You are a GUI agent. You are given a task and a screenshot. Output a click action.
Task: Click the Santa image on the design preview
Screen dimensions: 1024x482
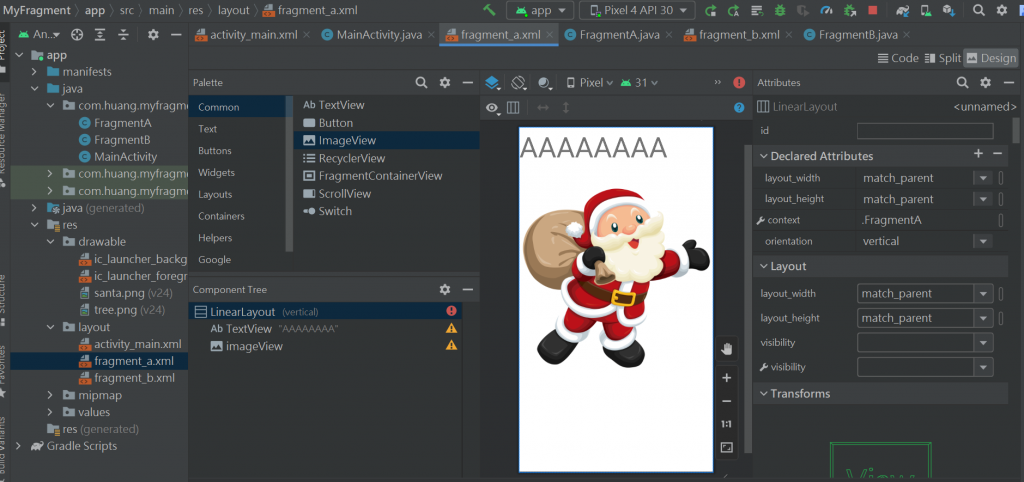616,278
